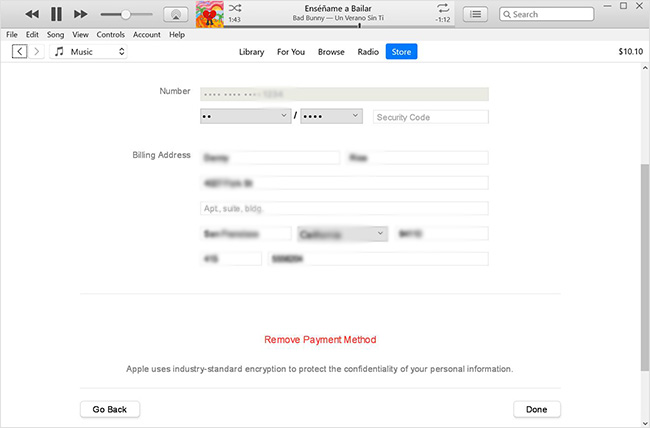Click the card Number field

click(x=344, y=94)
